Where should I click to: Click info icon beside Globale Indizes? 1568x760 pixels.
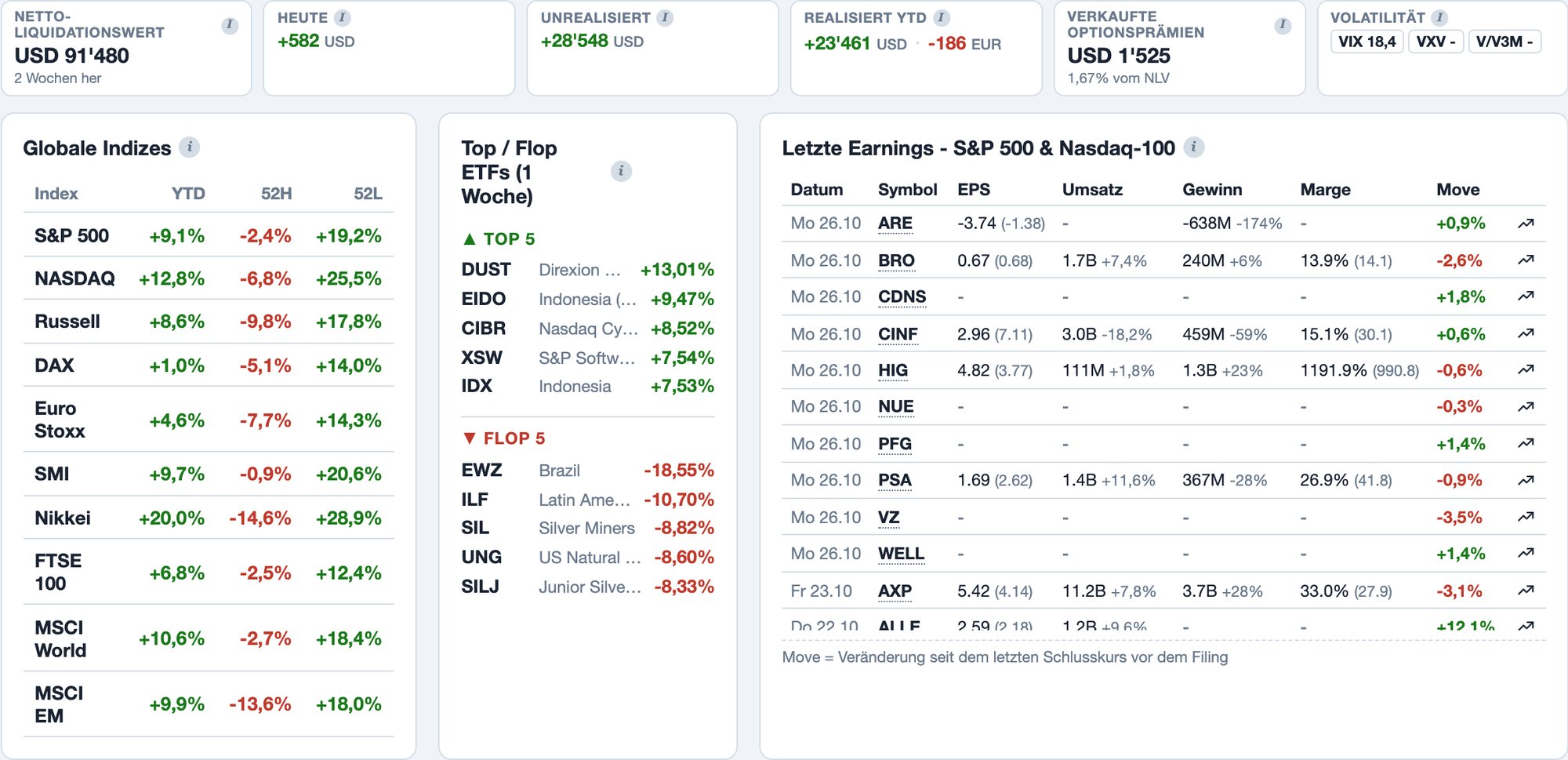(189, 147)
